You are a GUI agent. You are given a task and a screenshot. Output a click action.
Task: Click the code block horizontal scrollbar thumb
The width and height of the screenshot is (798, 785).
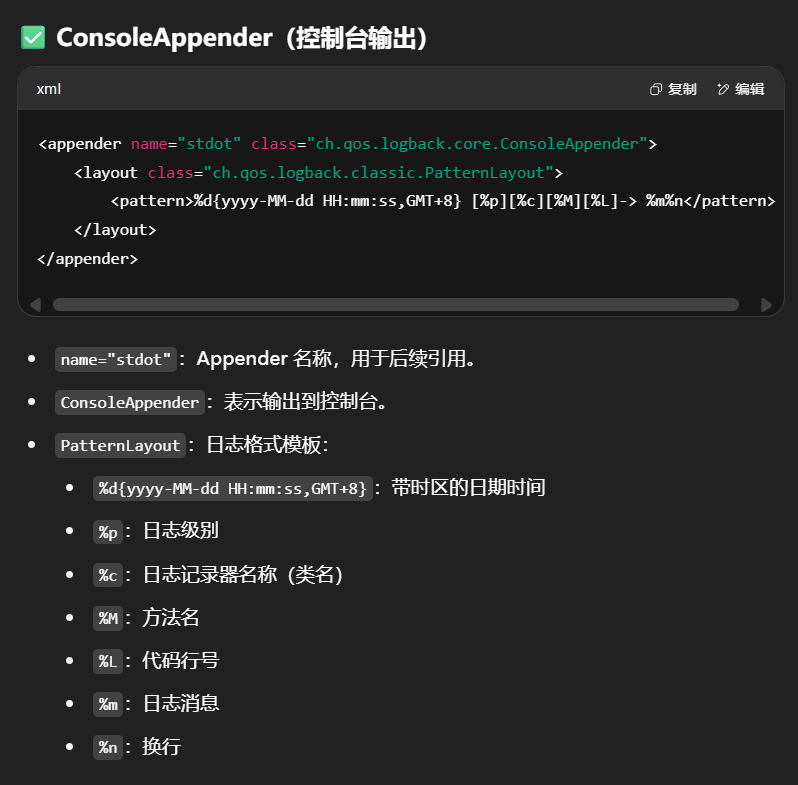click(395, 304)
